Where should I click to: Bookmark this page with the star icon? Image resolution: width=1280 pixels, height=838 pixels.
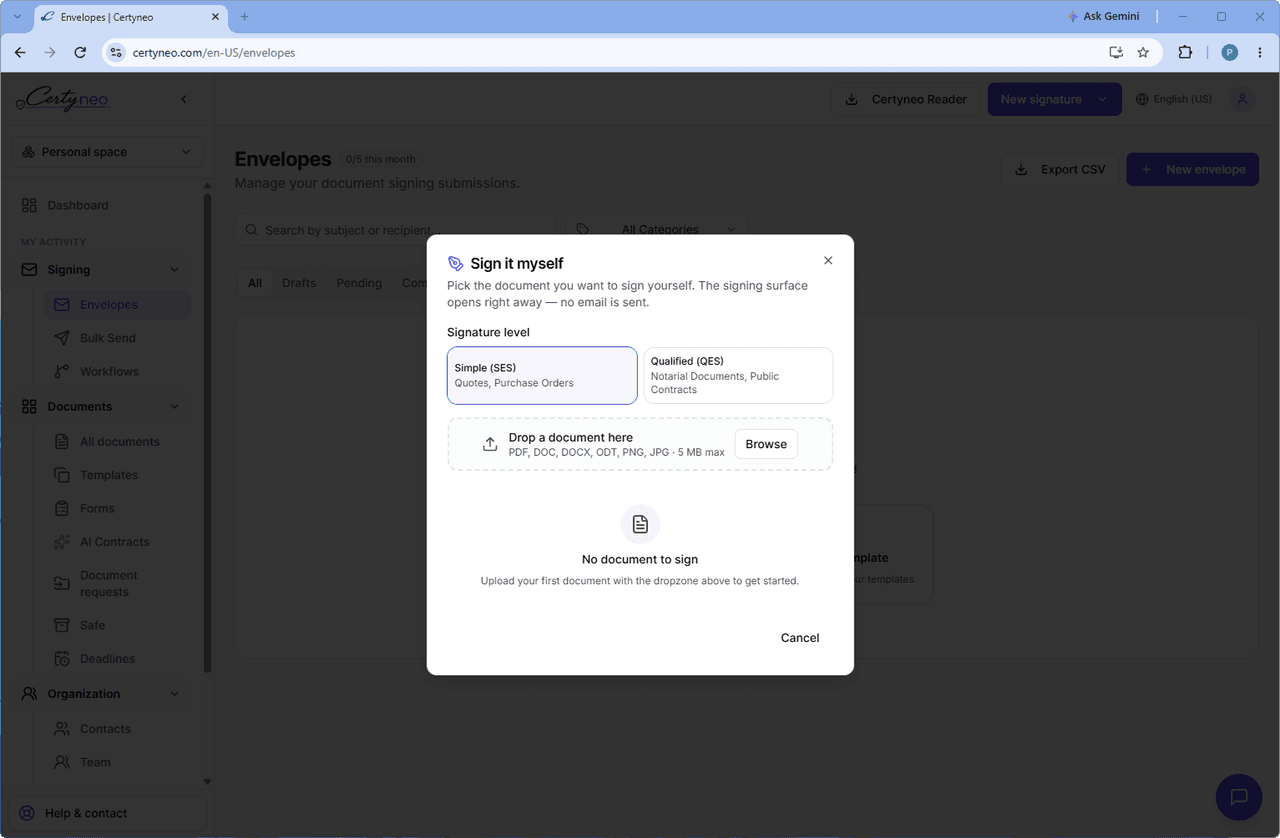(x=1143, y=52)
